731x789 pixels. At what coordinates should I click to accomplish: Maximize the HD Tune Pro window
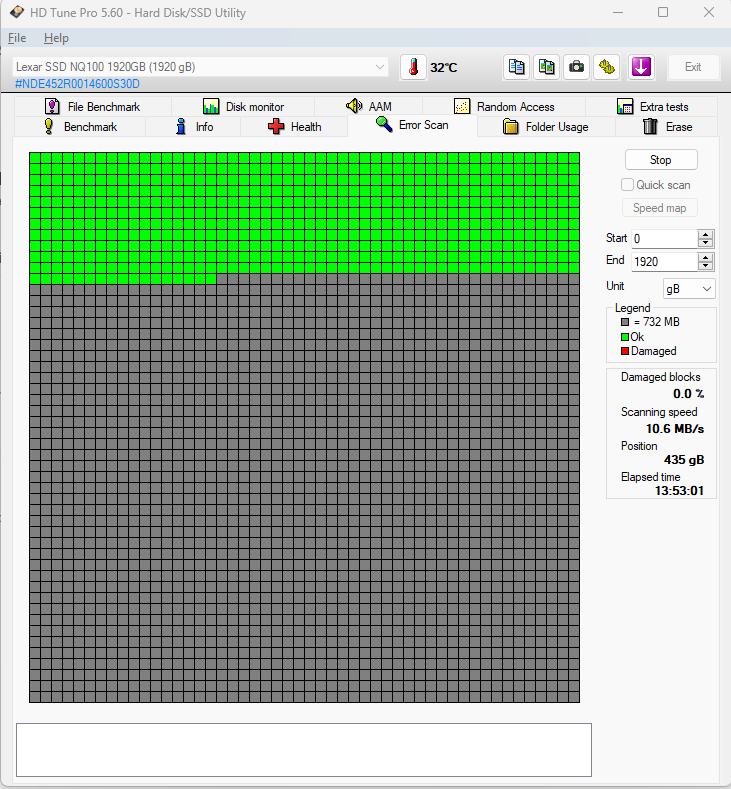(x=663, y=12)
